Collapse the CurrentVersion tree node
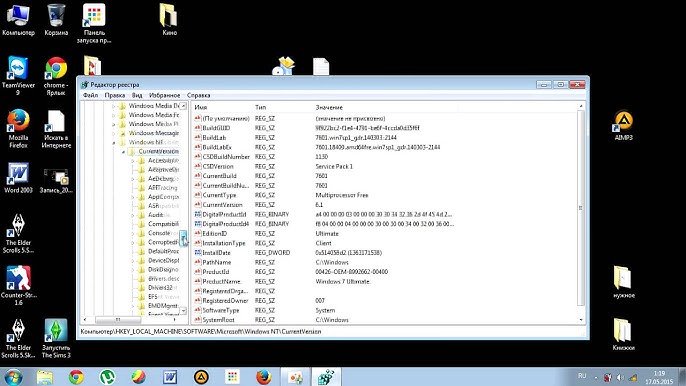The height and width of the screenshot is (386, 686). [x=123, y=152]
